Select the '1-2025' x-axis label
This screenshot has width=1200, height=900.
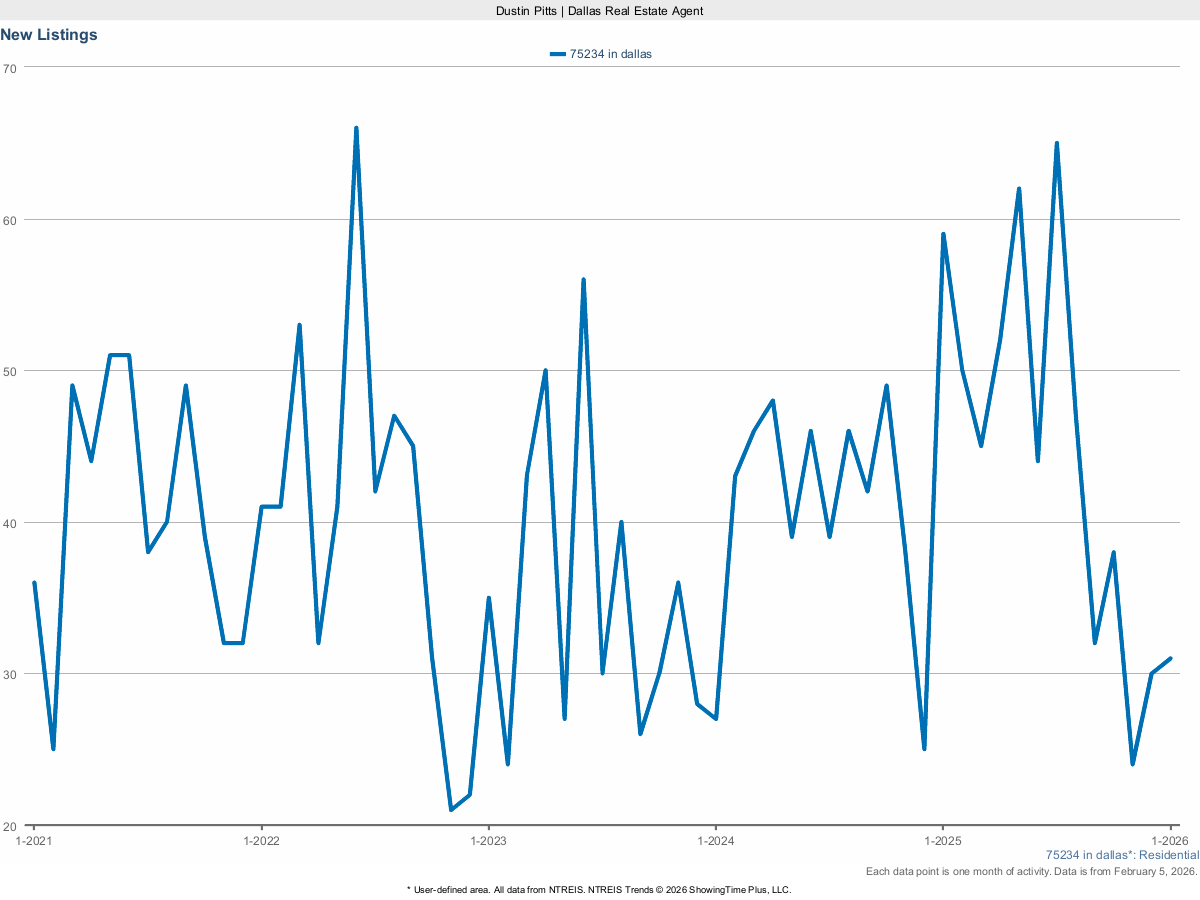tap(943, 842)
